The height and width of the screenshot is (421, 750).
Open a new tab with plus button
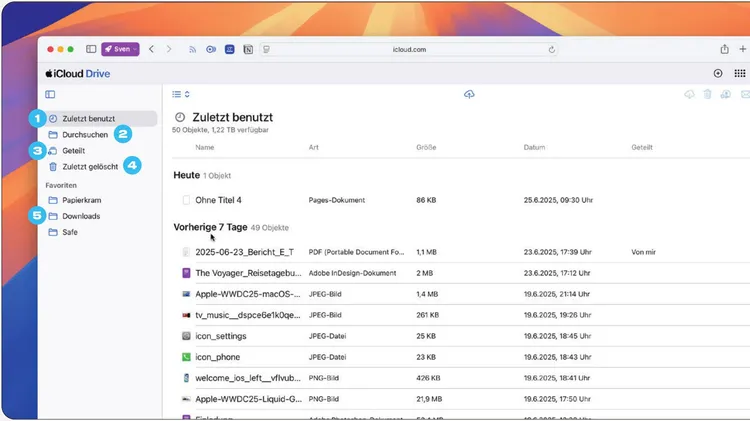pos(742,49)
